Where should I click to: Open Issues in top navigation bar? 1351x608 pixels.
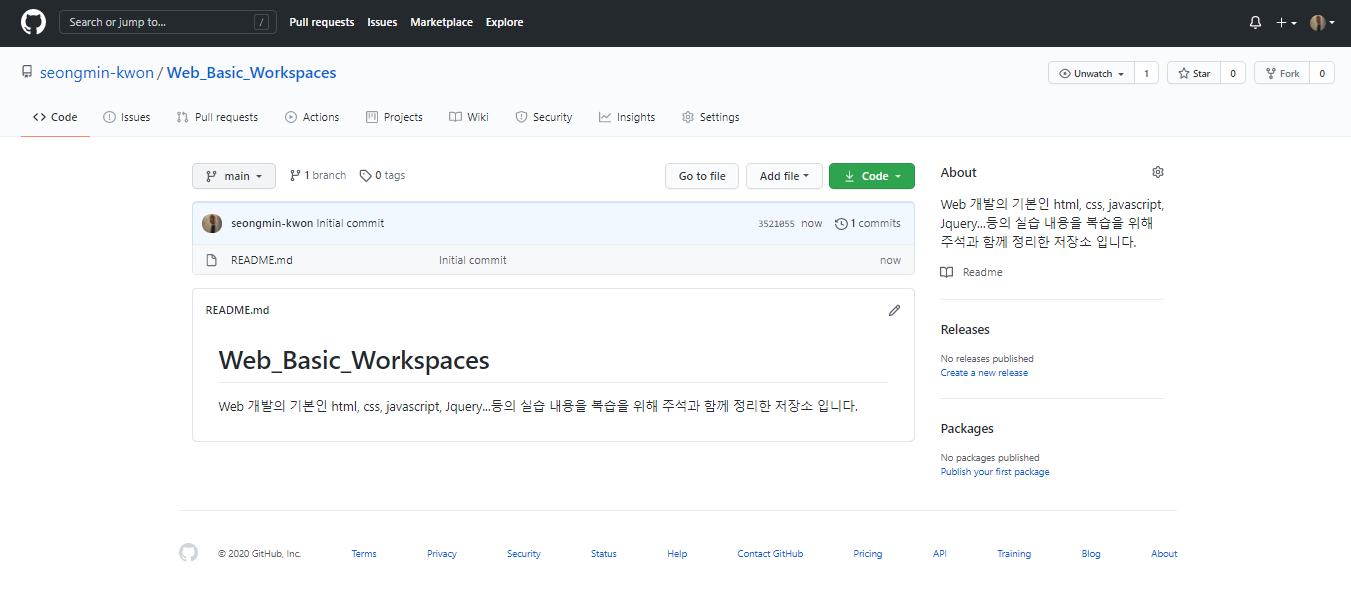382,22
